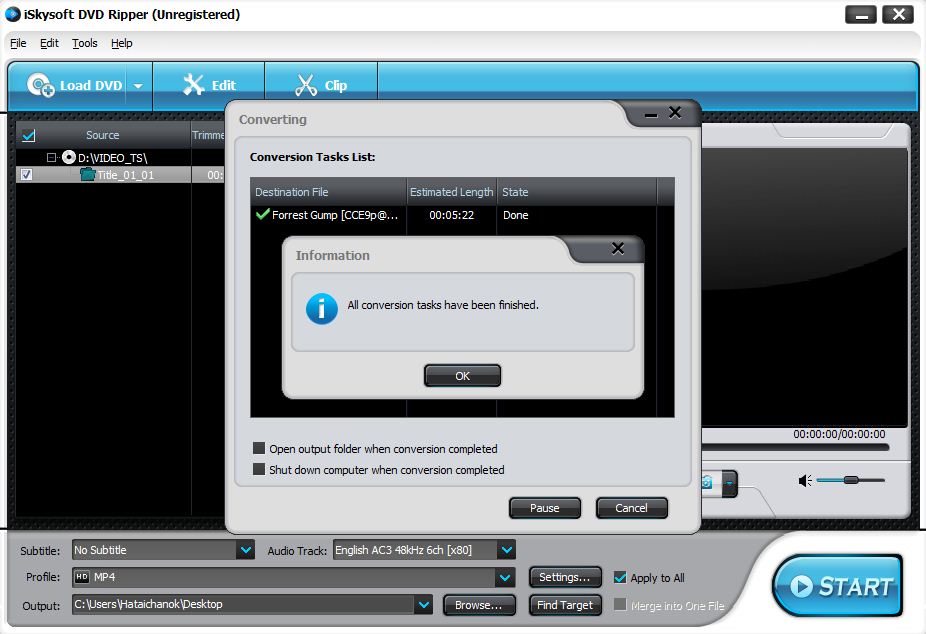Uncheck Apply to All
This screenshot has height=634, width=926.
click(x=620, y=577)
